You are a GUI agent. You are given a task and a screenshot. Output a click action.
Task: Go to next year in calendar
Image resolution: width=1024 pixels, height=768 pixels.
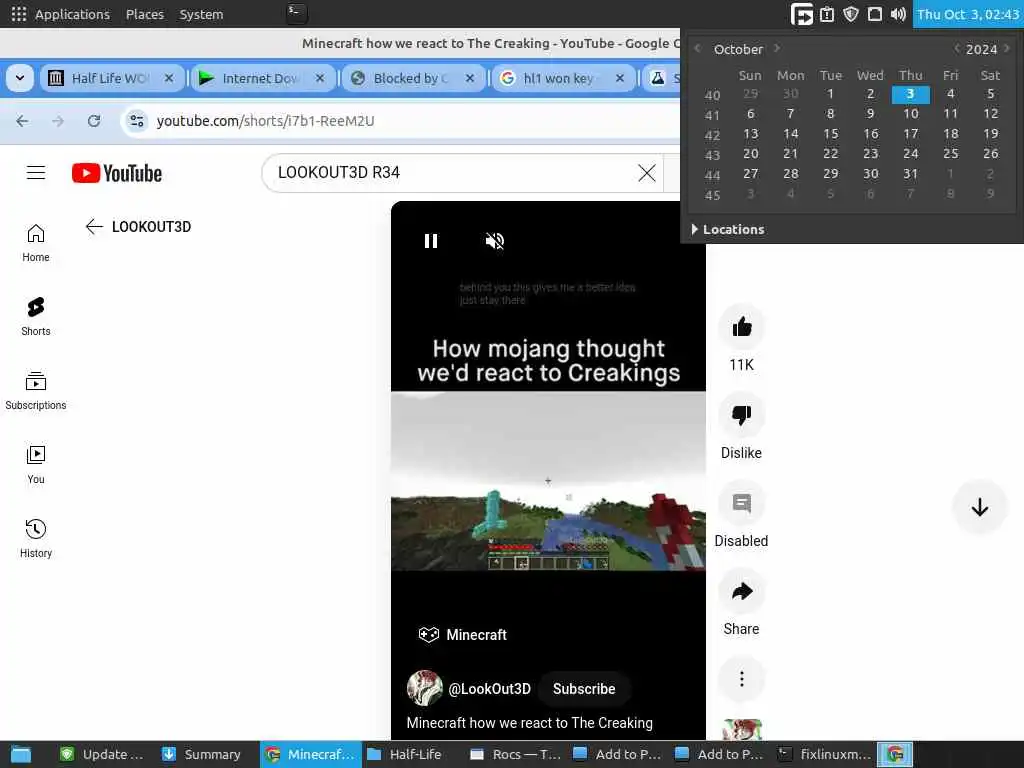pyautogui.click(x=1007, y=48)
